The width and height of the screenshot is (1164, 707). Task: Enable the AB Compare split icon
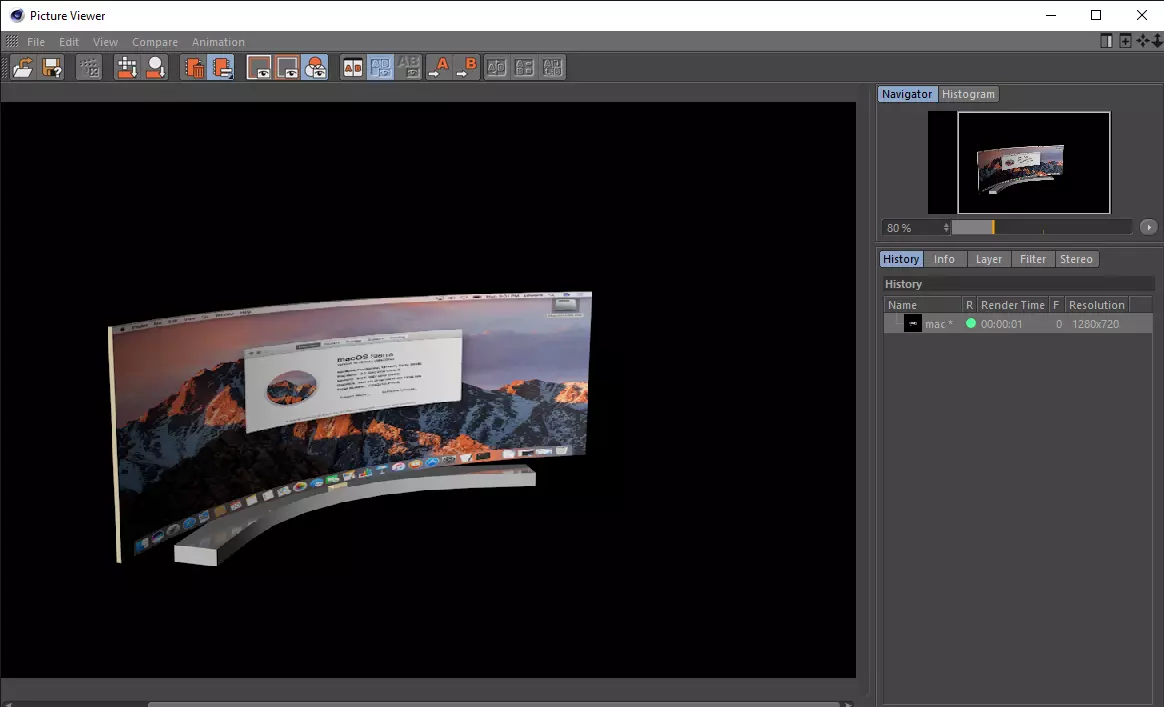(x=353, y=68)
